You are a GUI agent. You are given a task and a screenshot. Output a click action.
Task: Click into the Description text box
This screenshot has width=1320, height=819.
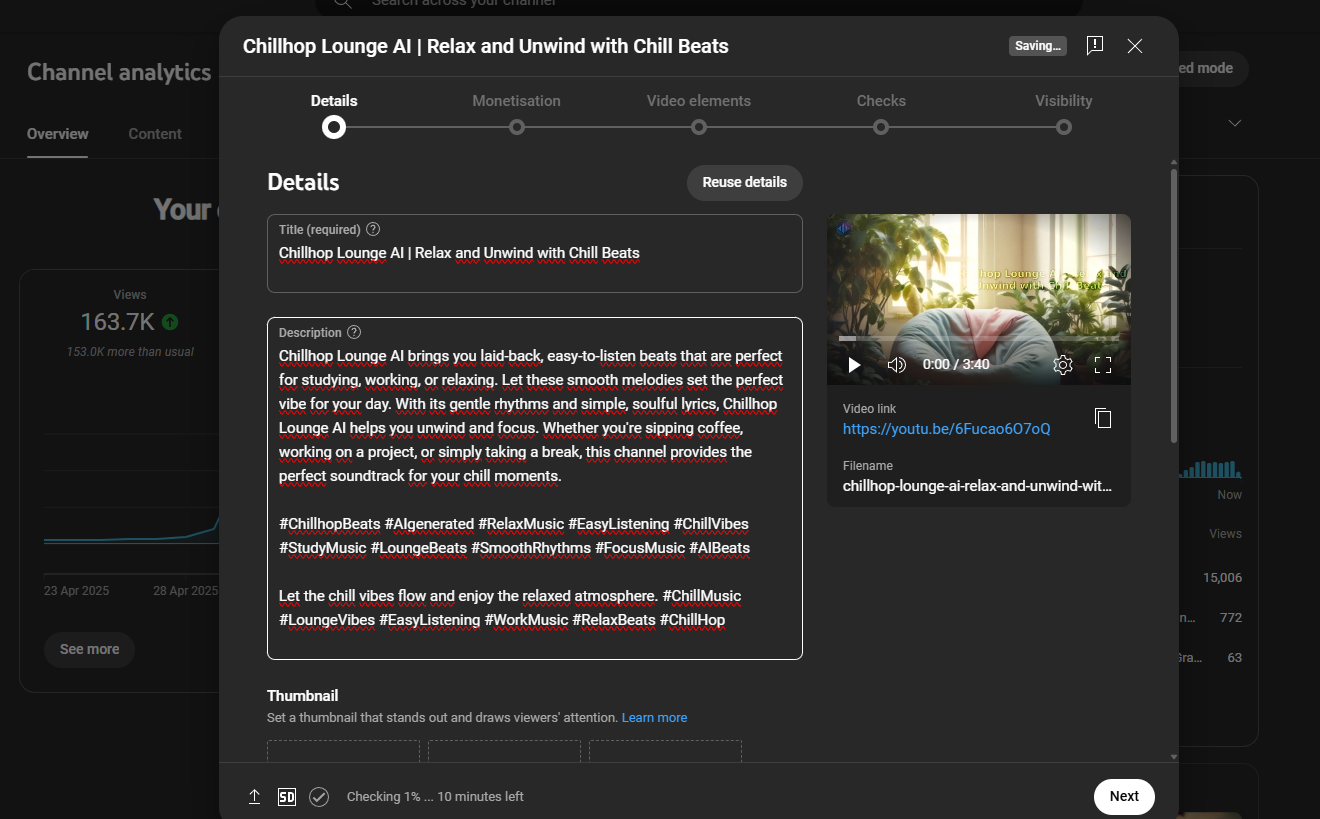[535, 488]
